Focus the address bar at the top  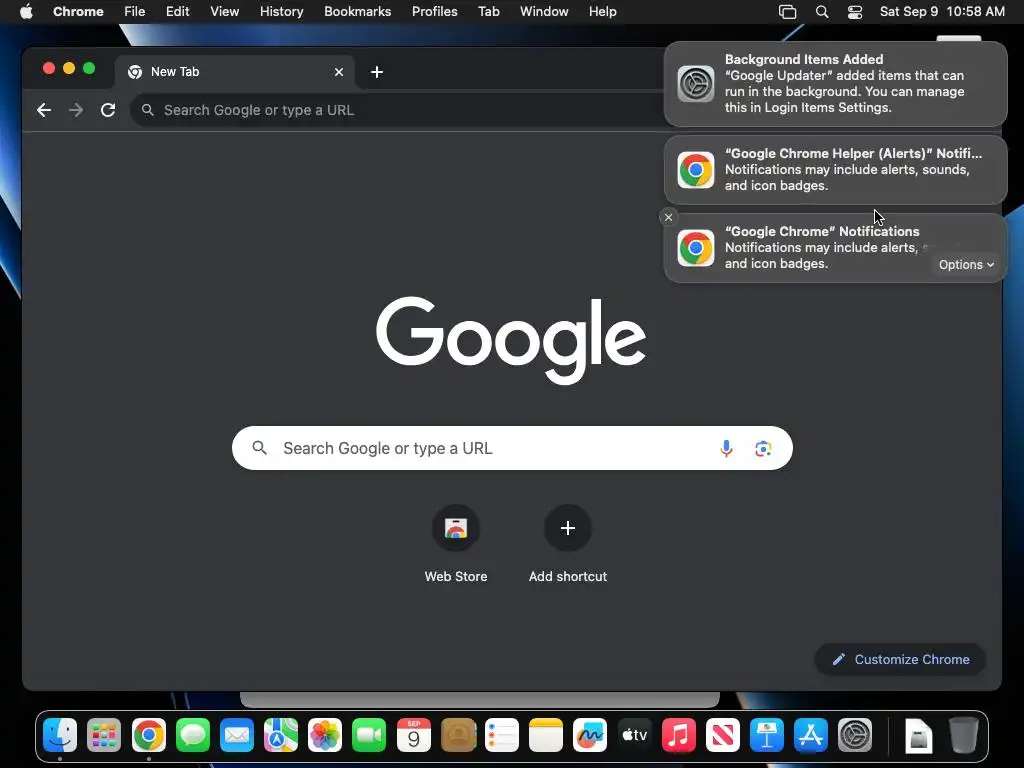pyautogui.click(x=398, y=110)
